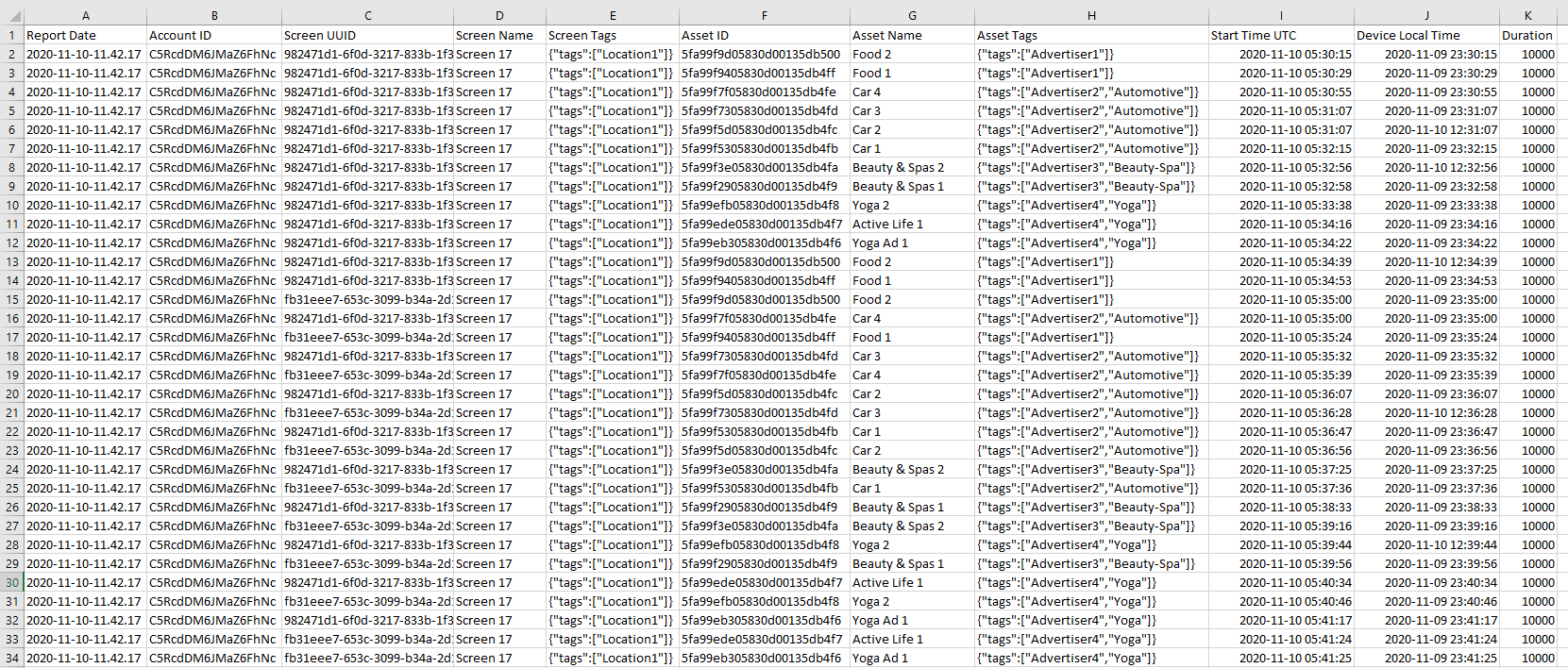1568x668 pixels.
Task: Select the entire sheet via corner triangle
Action: [x=11, y=16]
